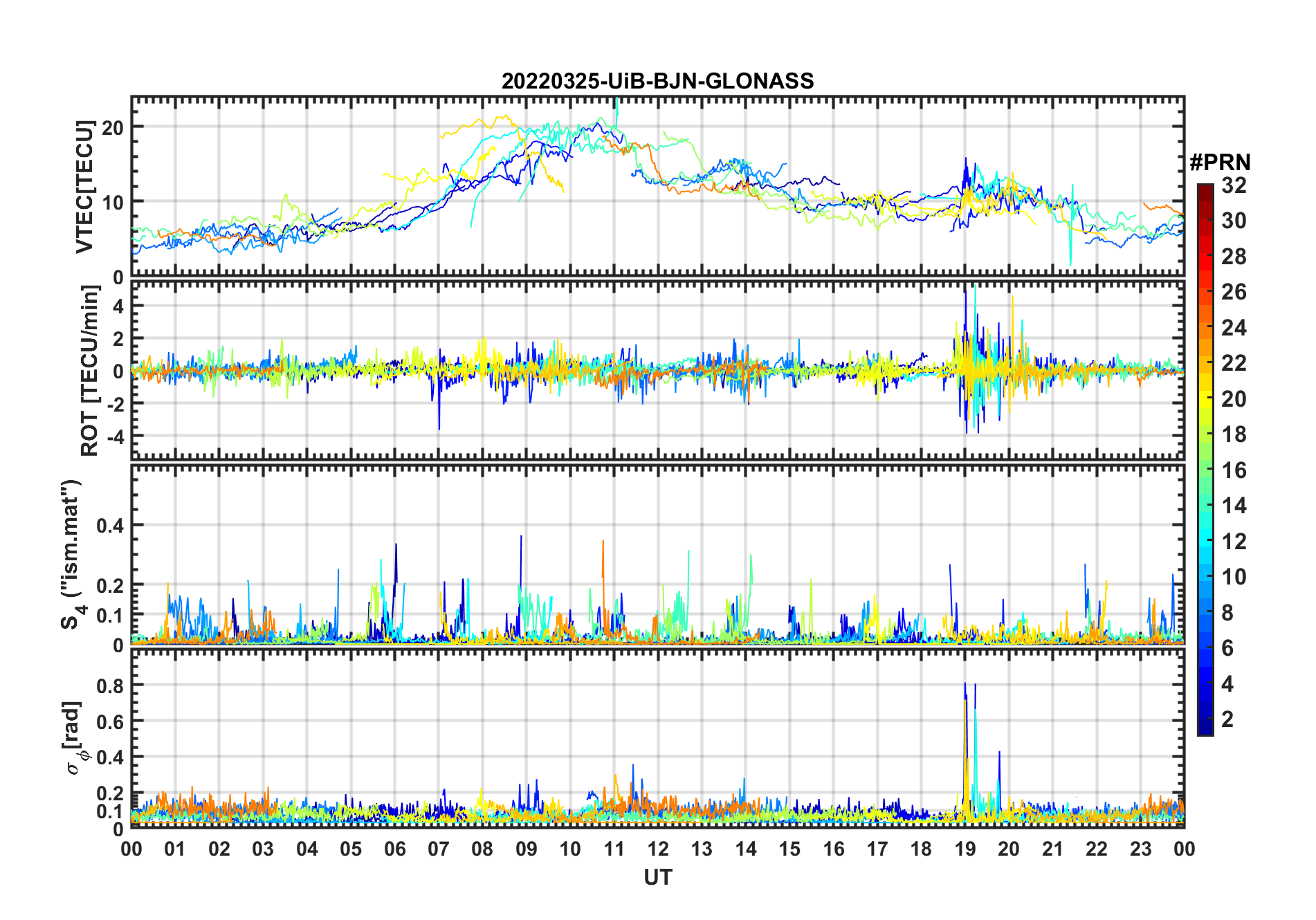Select the ROT [TECU/min] y-axis label
This screenshot has width=1316, height=920.
pyautogui.click(x=90, y=371)
